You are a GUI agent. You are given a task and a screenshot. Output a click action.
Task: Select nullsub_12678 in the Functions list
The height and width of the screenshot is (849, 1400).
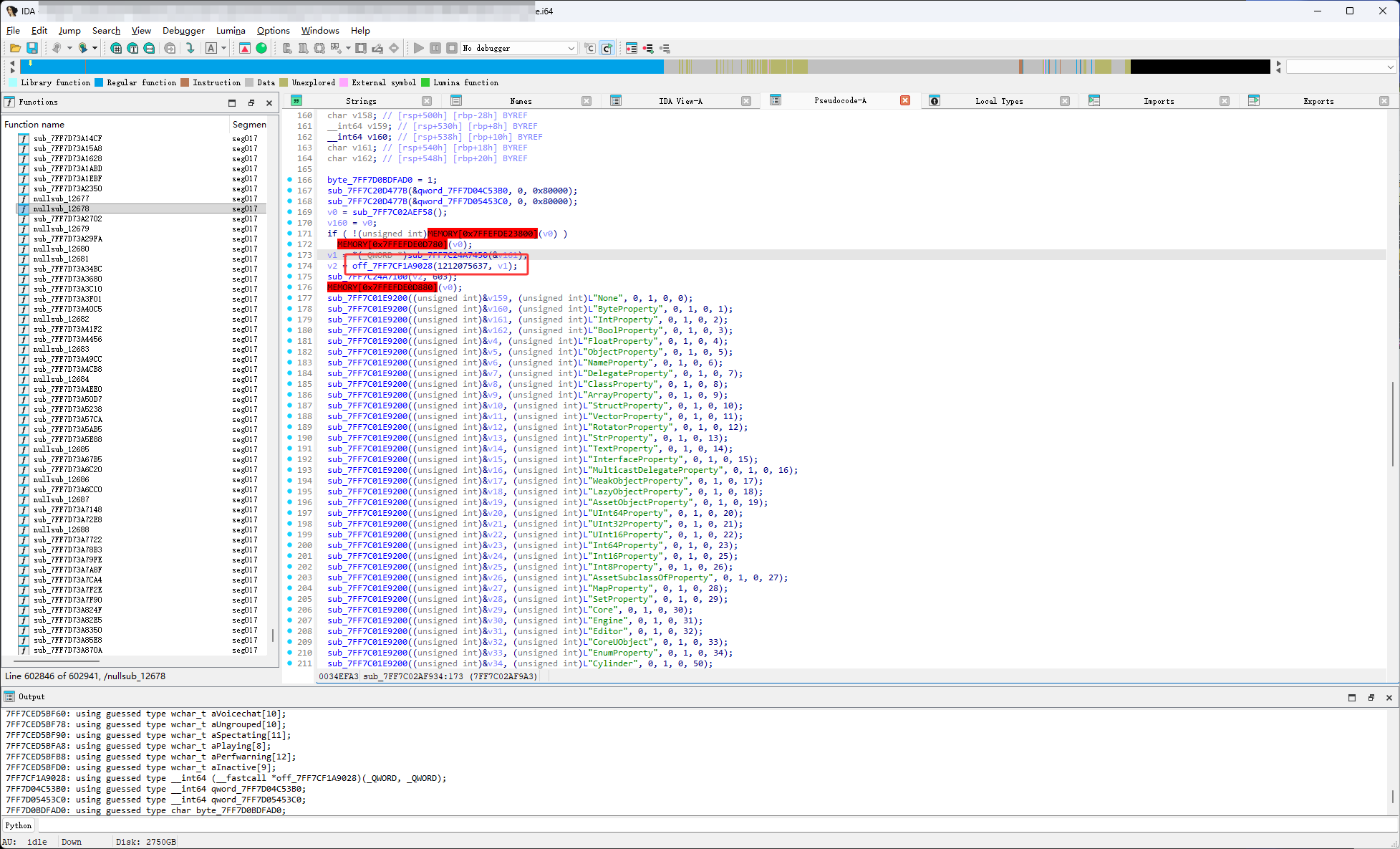coord(62,208)
